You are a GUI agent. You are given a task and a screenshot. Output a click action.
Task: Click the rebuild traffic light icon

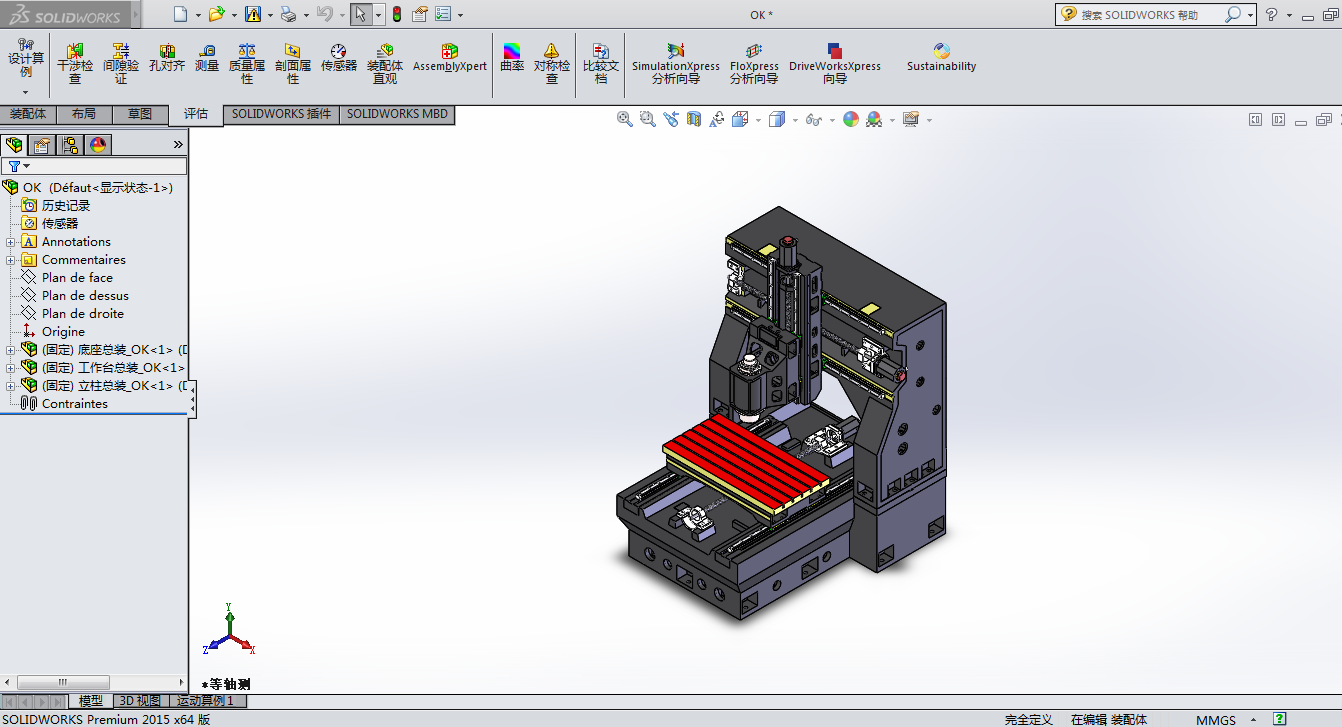click(397, 14)
